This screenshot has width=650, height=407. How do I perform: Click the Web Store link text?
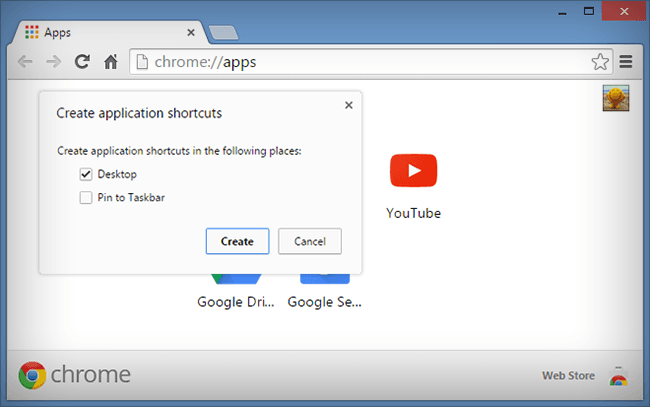pyautogui.click(x=568, y=376)
